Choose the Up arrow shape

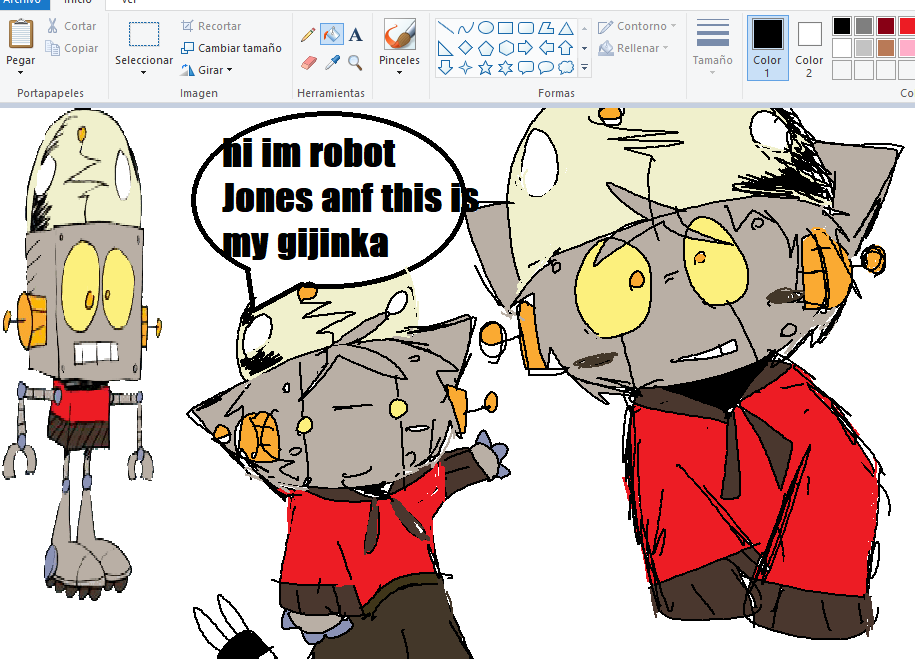565,48
